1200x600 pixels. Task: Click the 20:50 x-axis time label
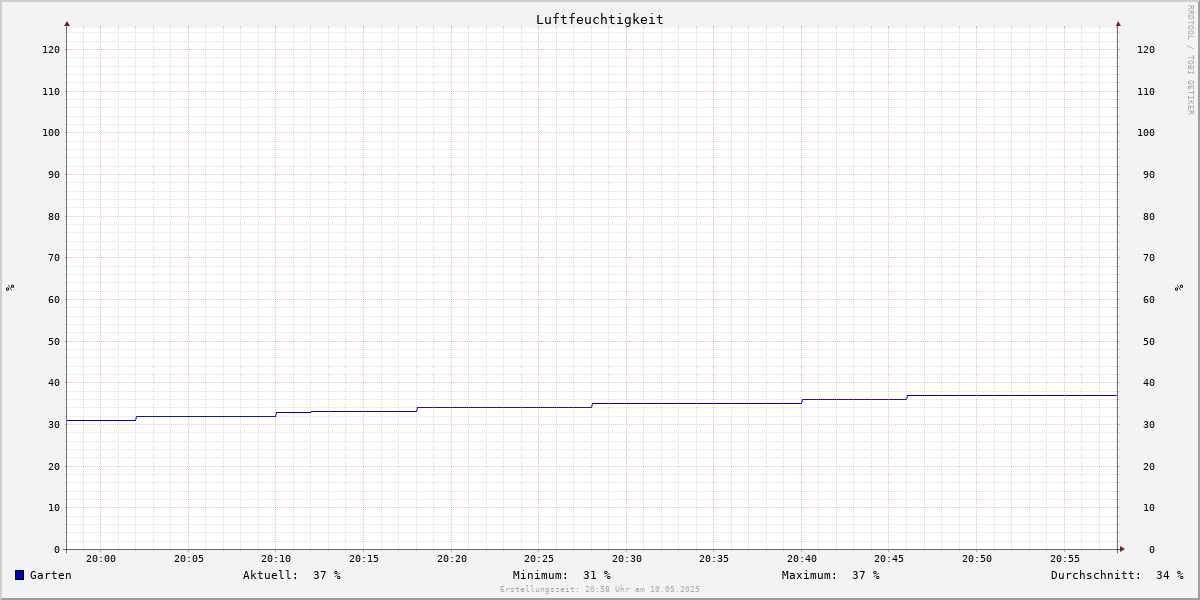977,559
